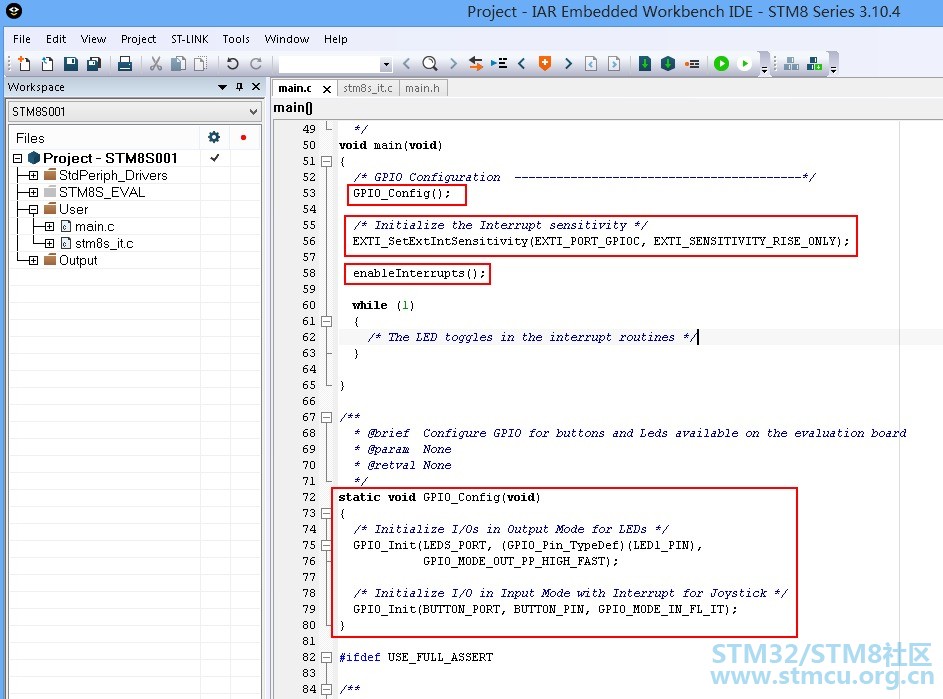The image size is (943, 699).
Task: Collapse the Project - STM8S001 node
Action: [x=17, y=158]
